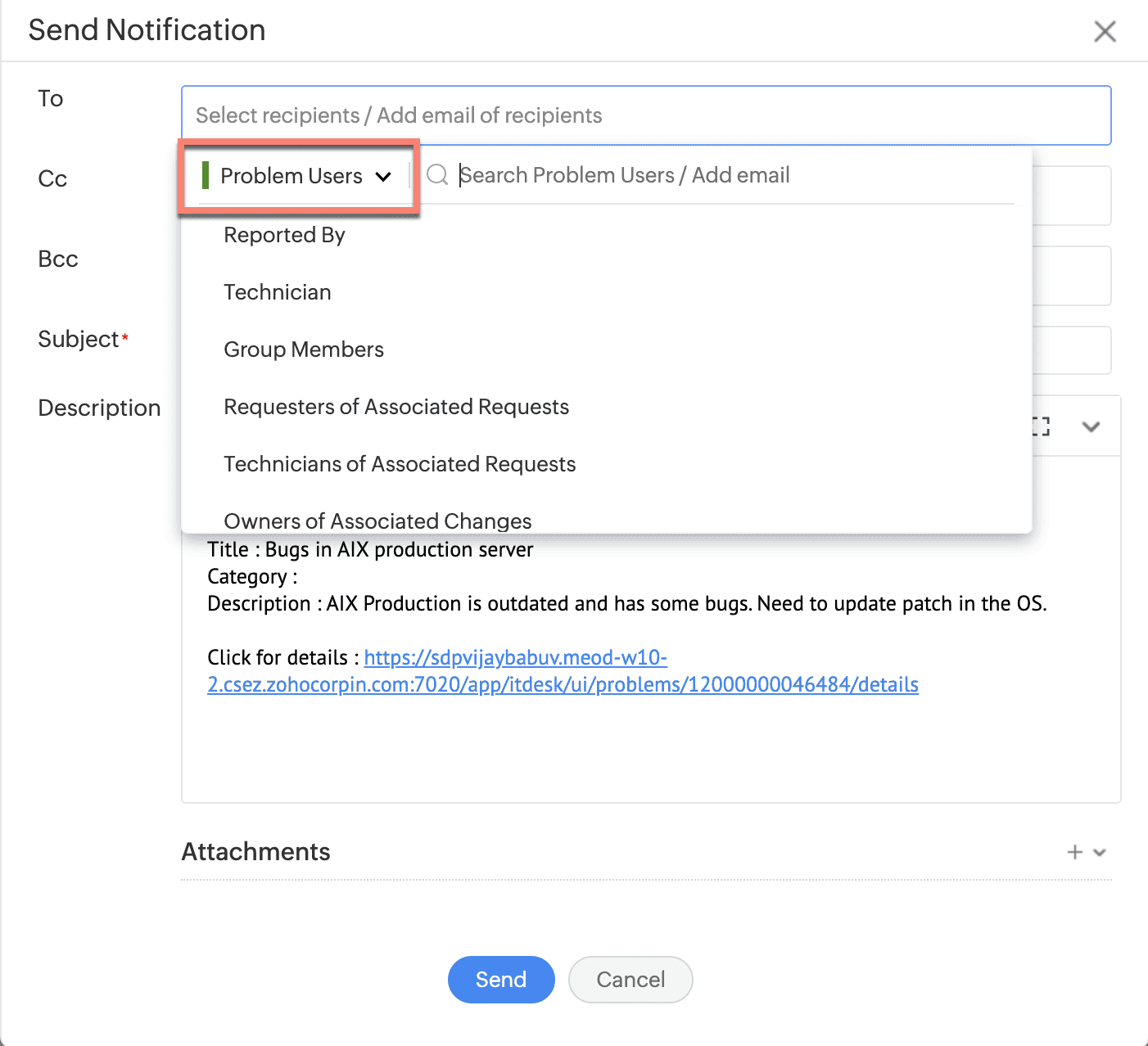The height and width of the screenshot is (1046, 1148).
Task: Pick Requesters of Associated Requests
Action: tap(396, 408)
